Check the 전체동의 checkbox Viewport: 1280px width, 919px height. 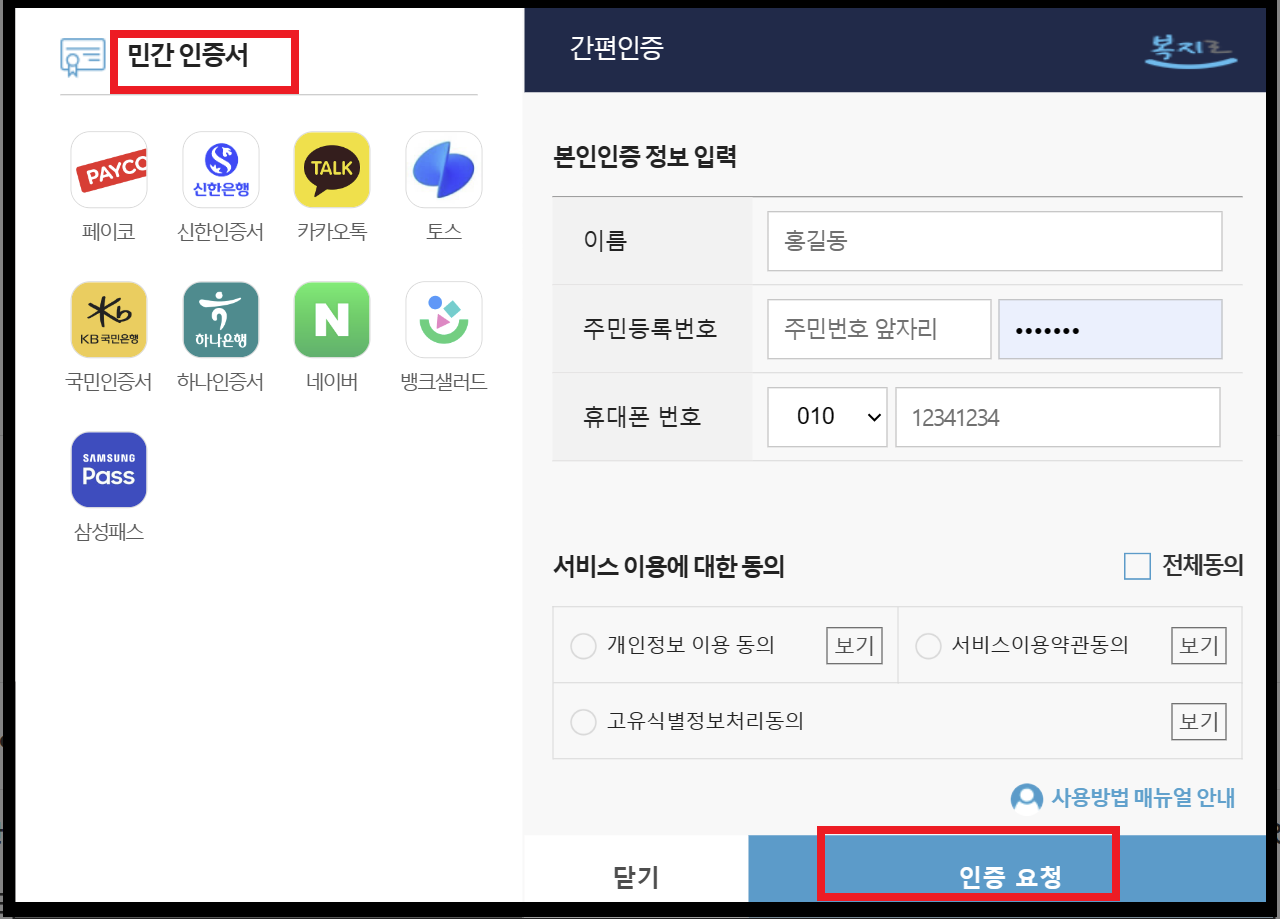point(1138,566)
